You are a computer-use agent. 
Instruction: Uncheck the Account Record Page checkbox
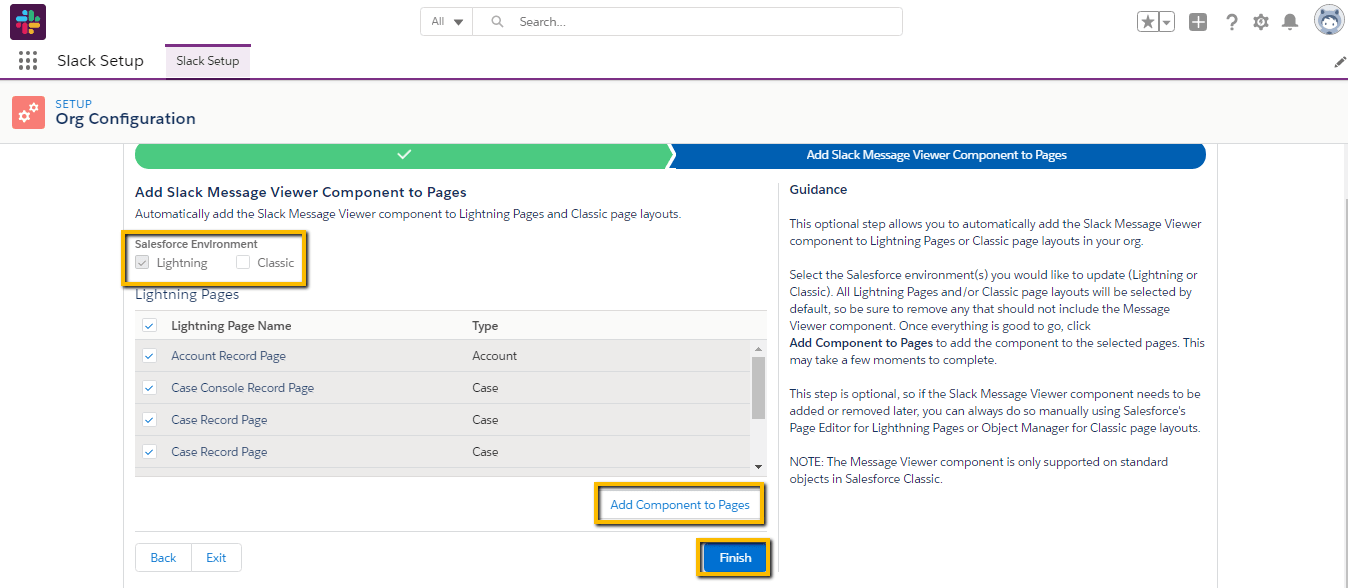click(x=149, y=356)
